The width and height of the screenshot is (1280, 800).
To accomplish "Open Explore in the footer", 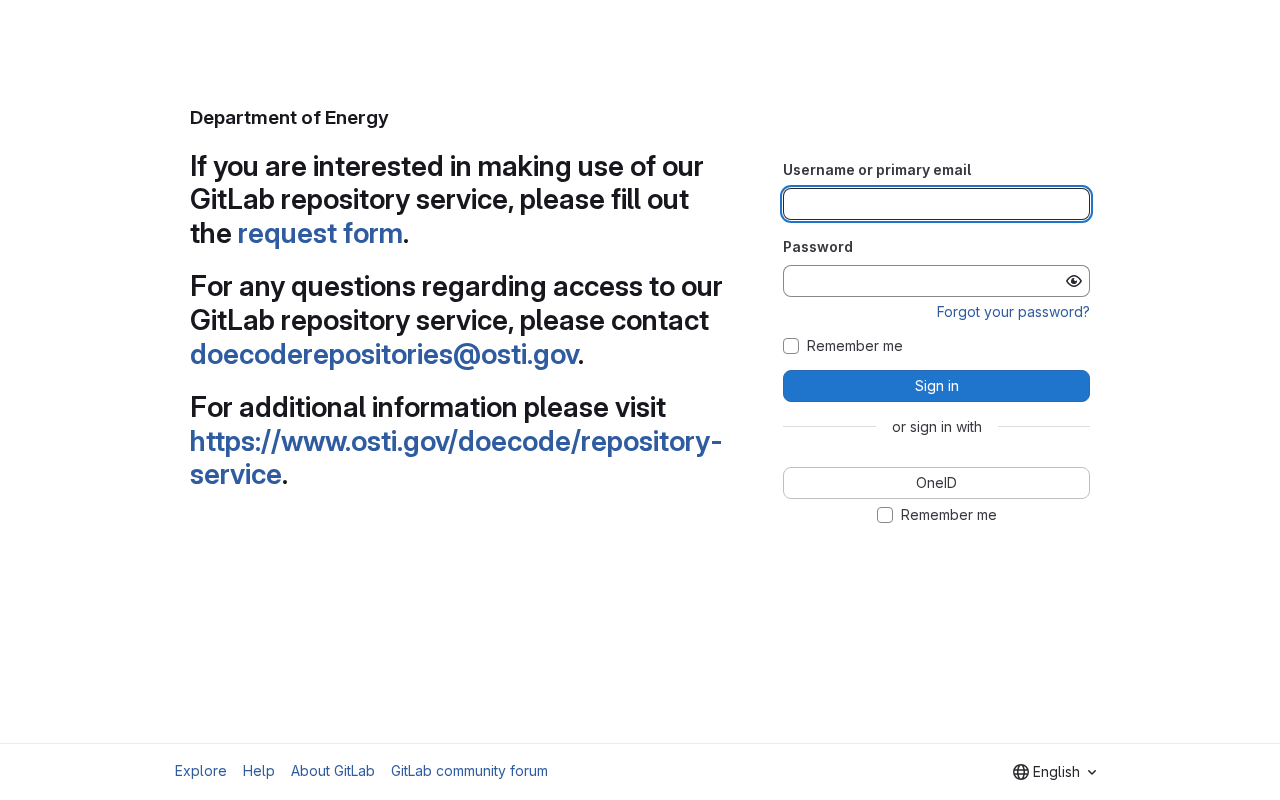I will click(201, 771).
